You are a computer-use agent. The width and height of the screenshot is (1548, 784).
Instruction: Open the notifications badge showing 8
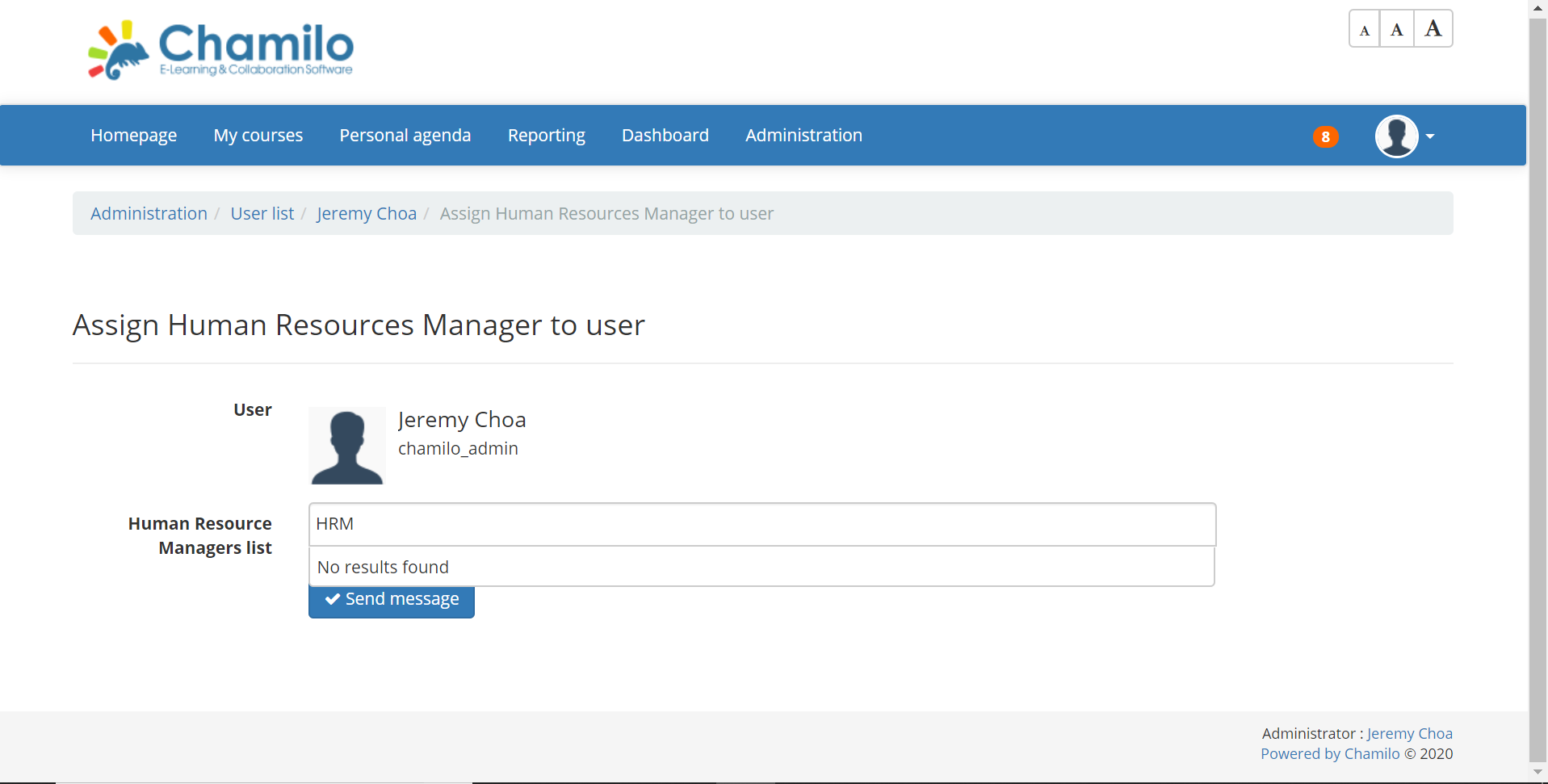pos(1324,136)
